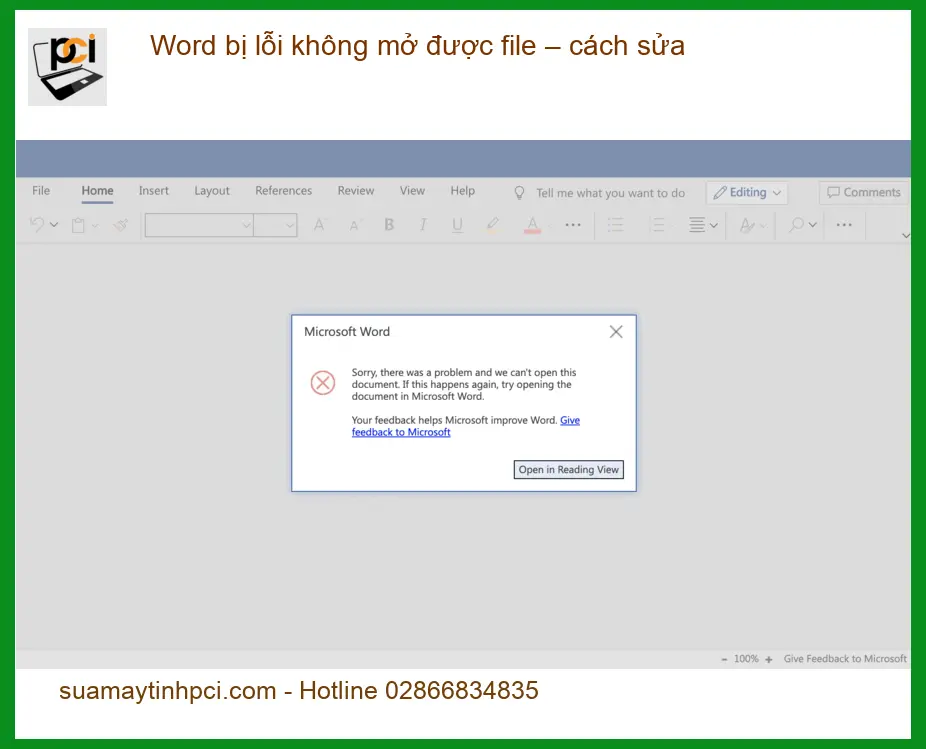The height and width of the screenshot is (749, 926).
Task: Click the paragraph alignment icon
Action: (x=697, y=225)
